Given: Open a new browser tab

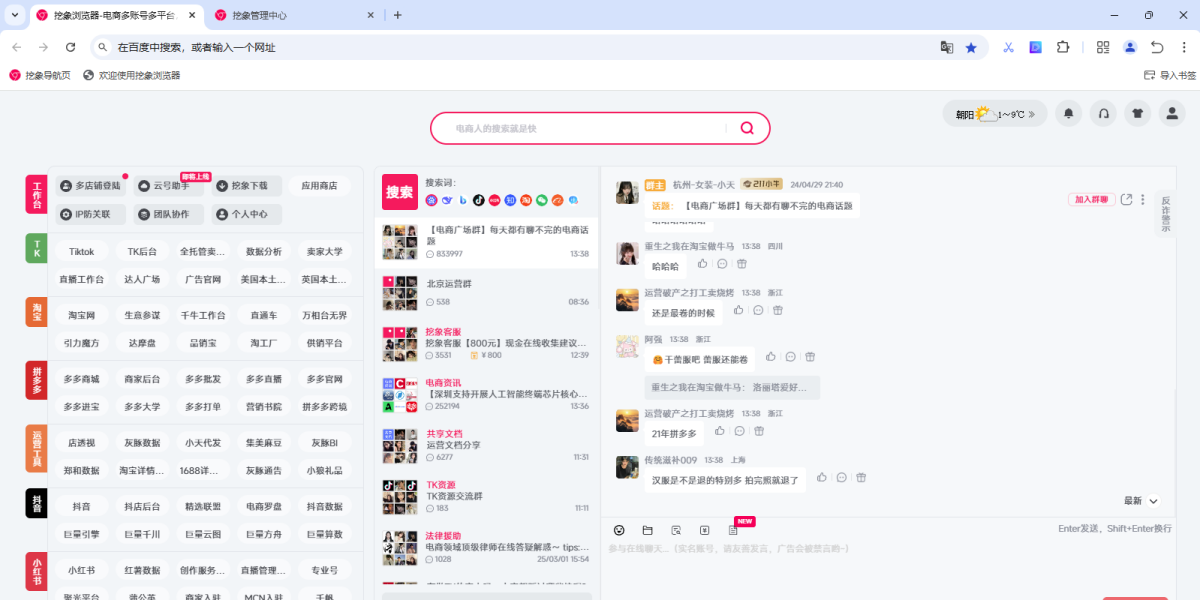Looking at the screenshot, I should point(397,15).
